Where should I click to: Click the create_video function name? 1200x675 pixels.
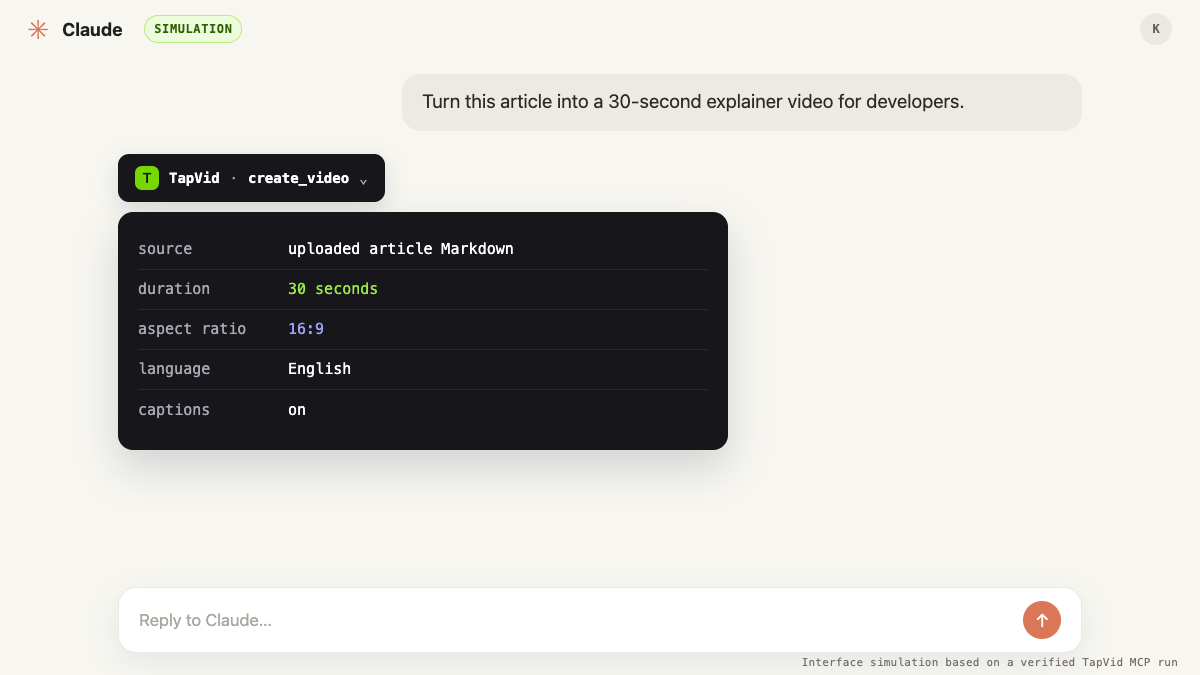(298, 178)
